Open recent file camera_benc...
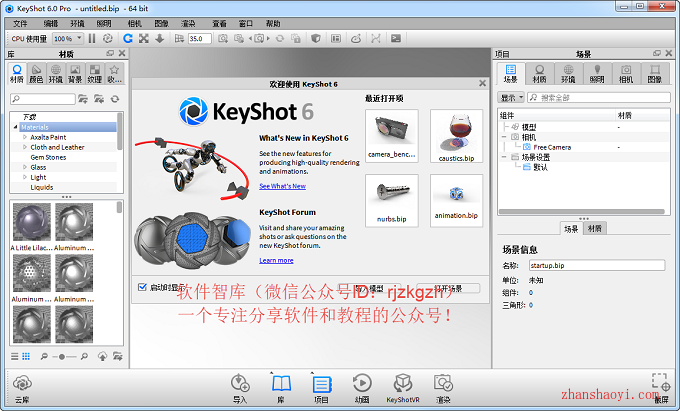Viewport: 680px width, 411px height. pos(392,136)
